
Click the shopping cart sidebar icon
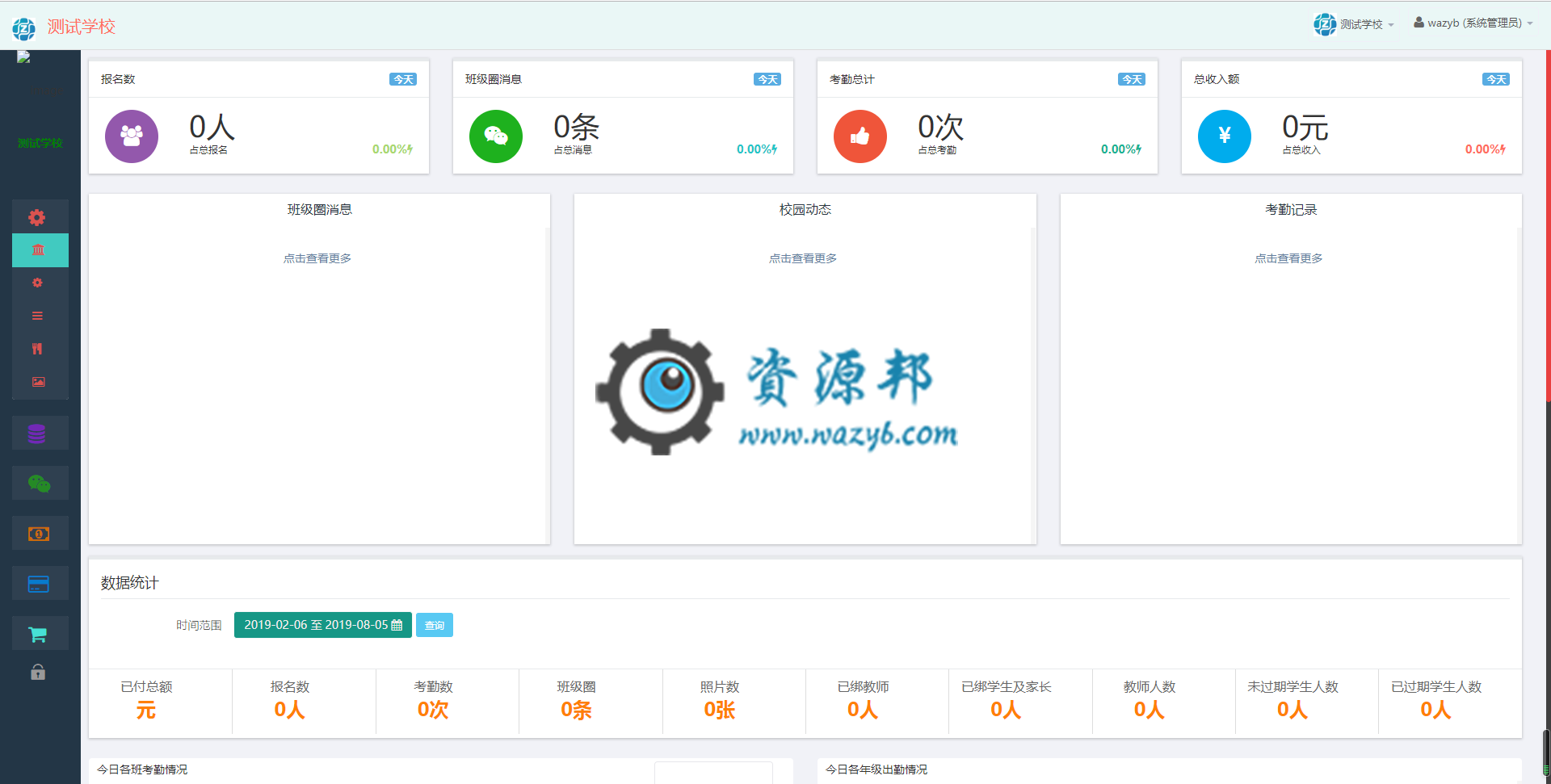(38, 635)
